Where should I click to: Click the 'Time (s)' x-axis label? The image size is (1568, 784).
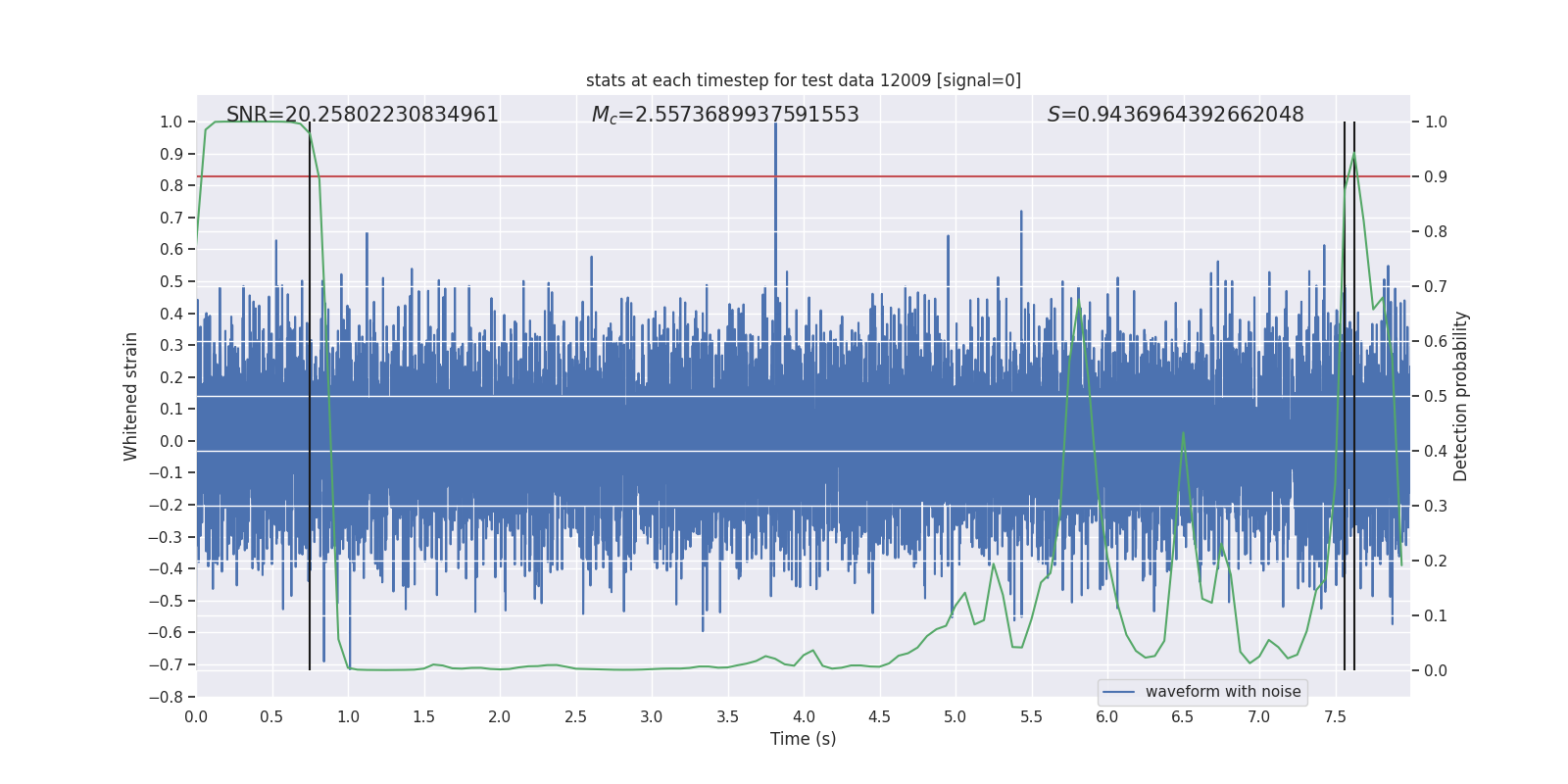point(803,739)
